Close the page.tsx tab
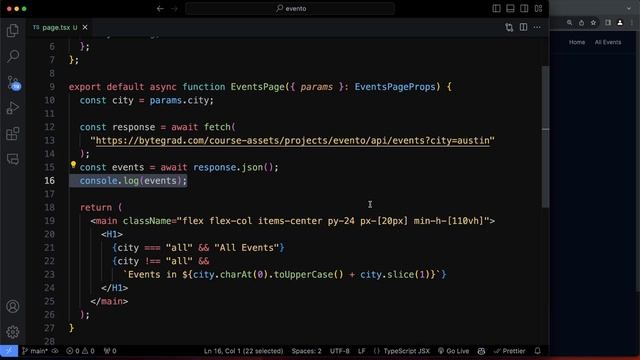 (x=85, y=27)
